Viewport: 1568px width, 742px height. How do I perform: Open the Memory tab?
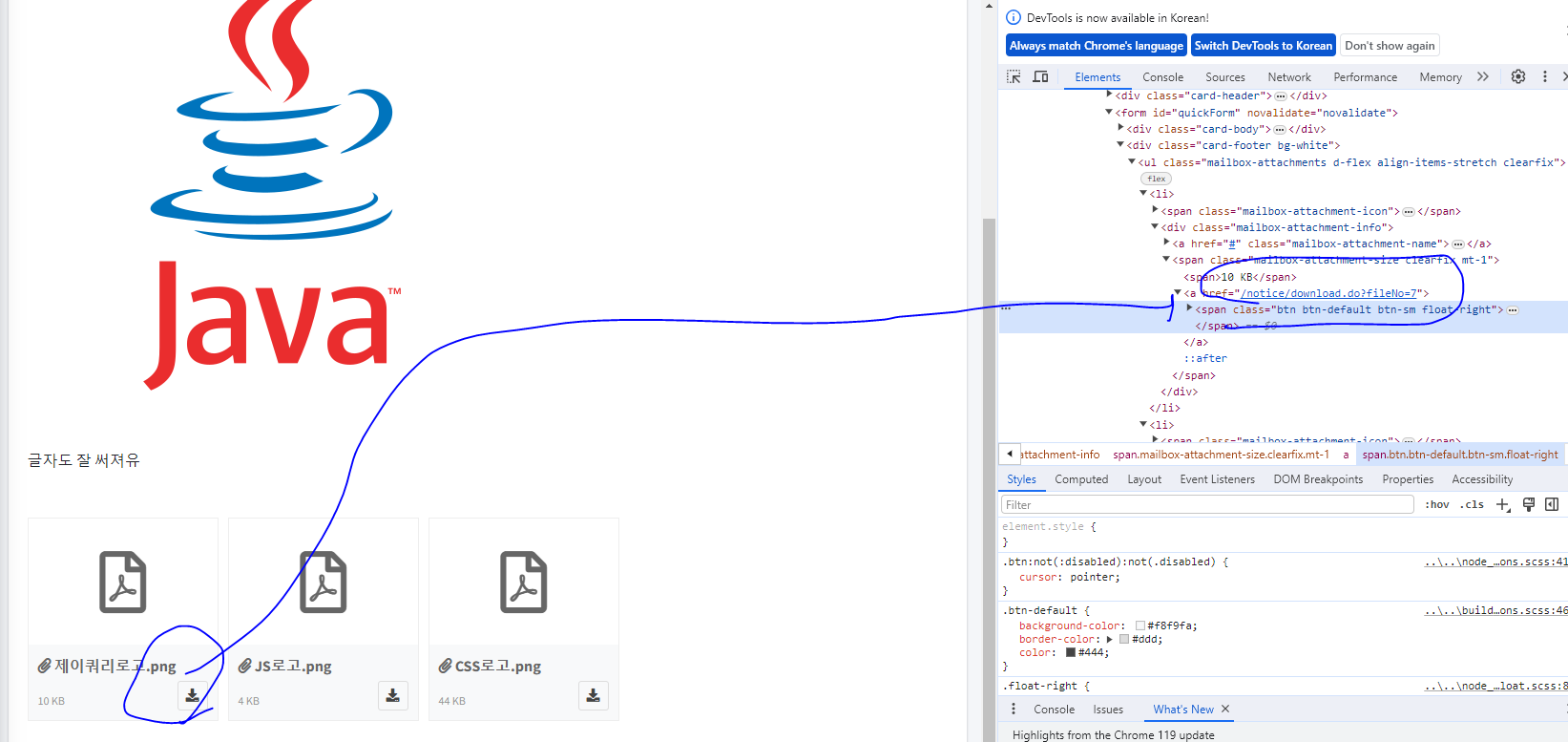click(1440, 77)
